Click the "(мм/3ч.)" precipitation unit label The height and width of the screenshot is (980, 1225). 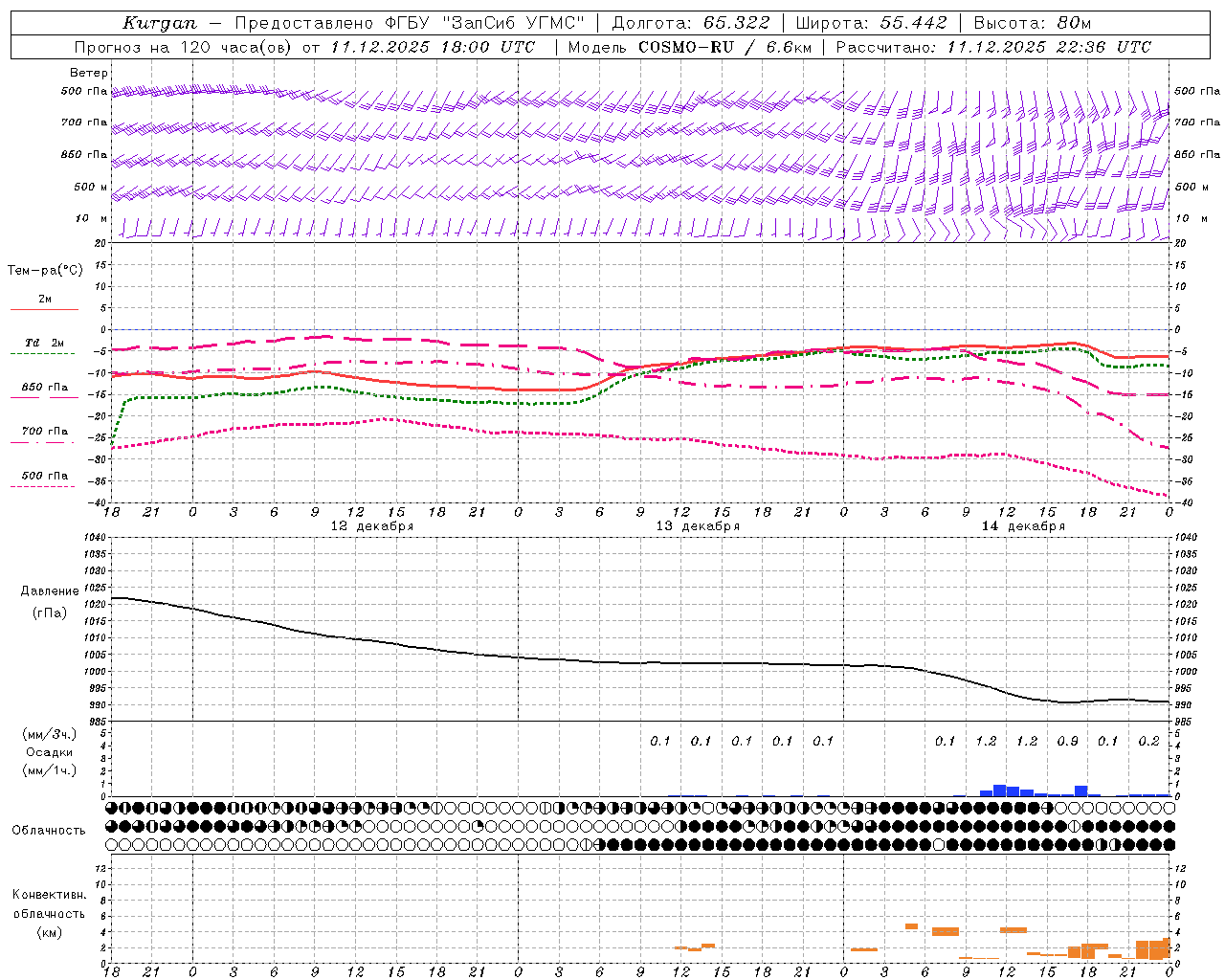pyautogui.click(x=50, y=734)
